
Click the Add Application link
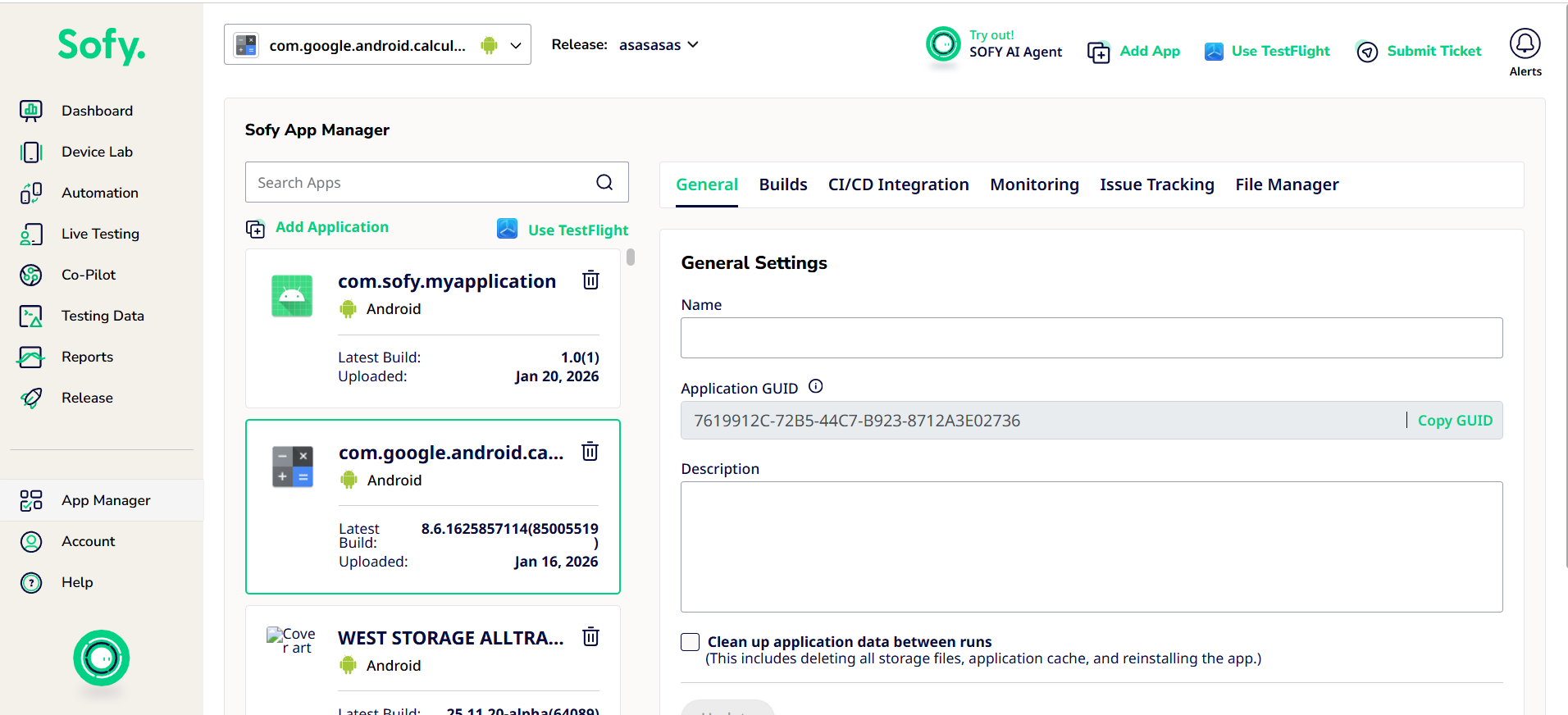[331, 227]
